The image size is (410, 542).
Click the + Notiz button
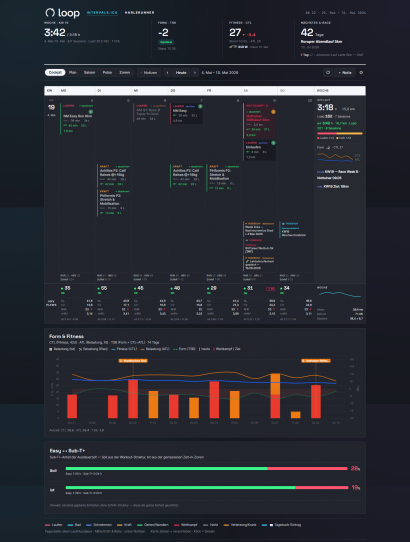click(345, 73)
